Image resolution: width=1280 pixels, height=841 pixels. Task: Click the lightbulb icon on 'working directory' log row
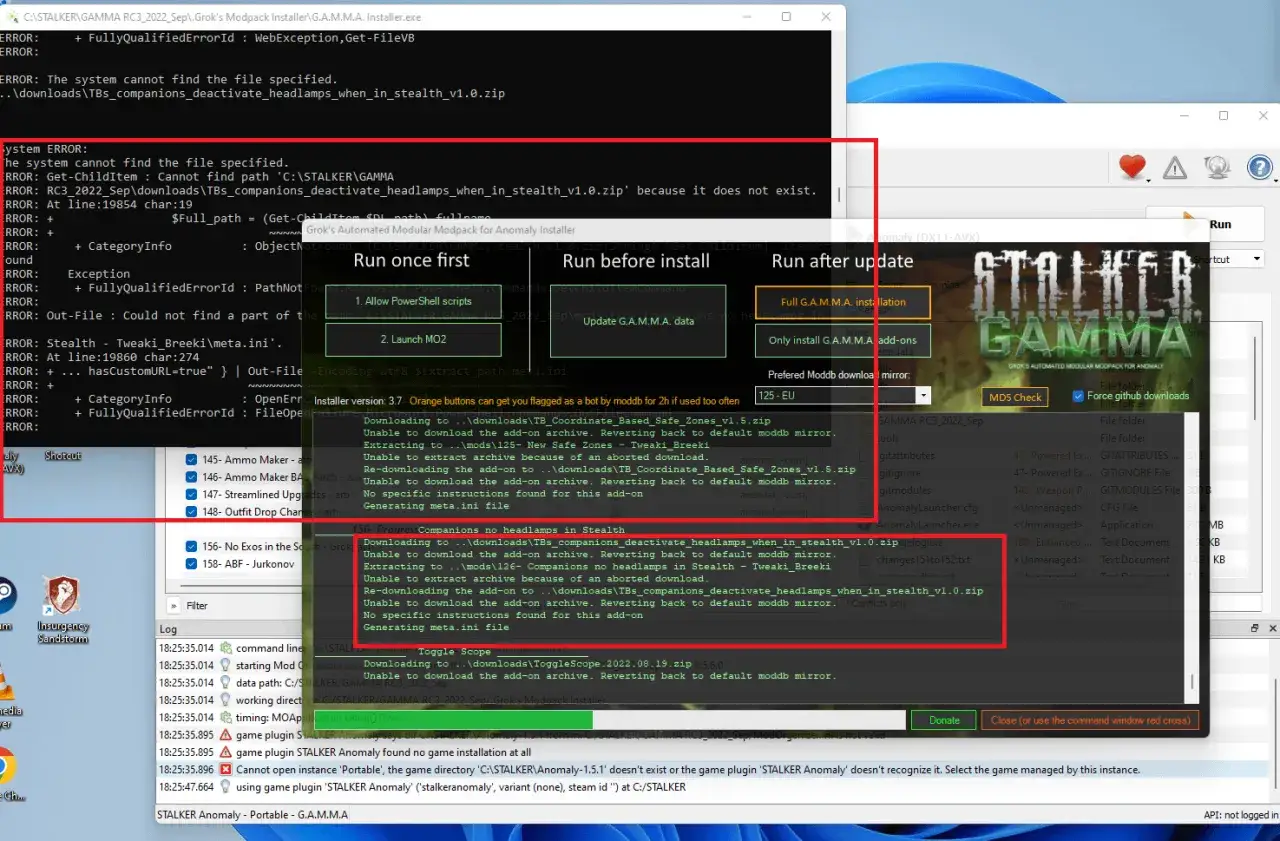(x=226, y=700)
